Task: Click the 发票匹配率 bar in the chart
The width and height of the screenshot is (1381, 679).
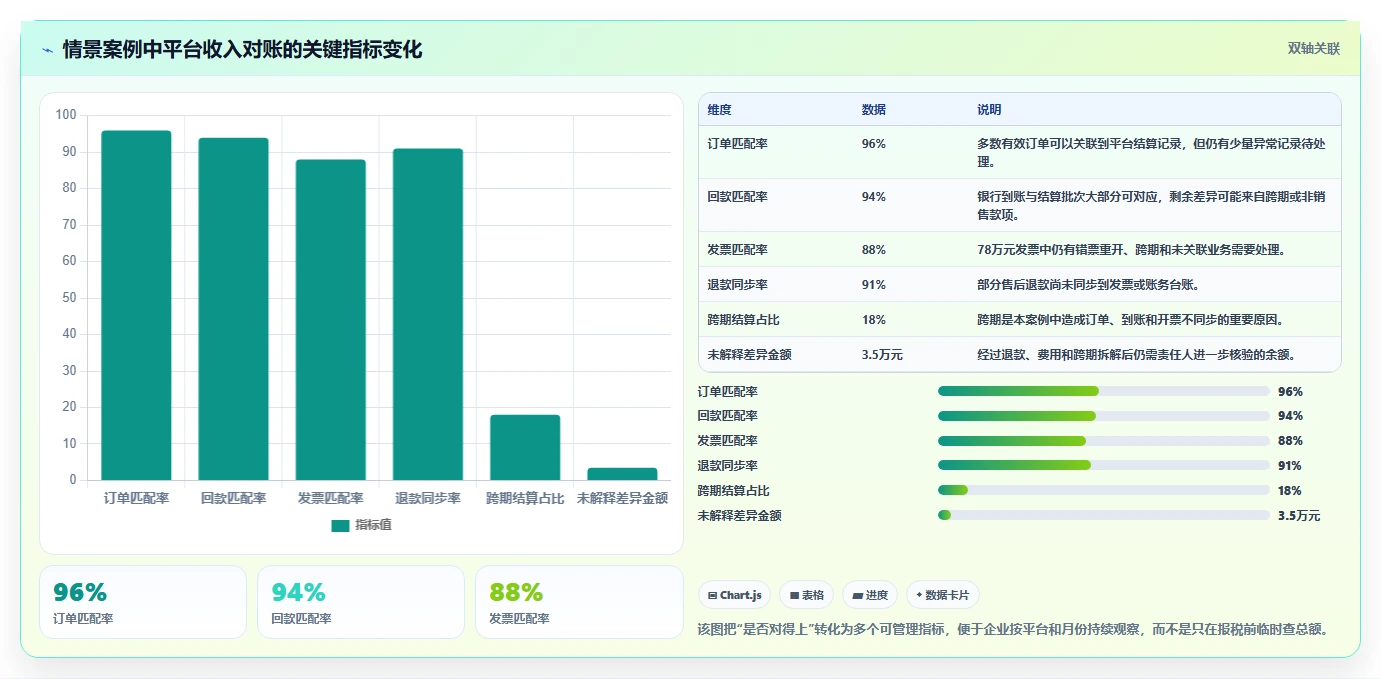Action: pos(330,320)
